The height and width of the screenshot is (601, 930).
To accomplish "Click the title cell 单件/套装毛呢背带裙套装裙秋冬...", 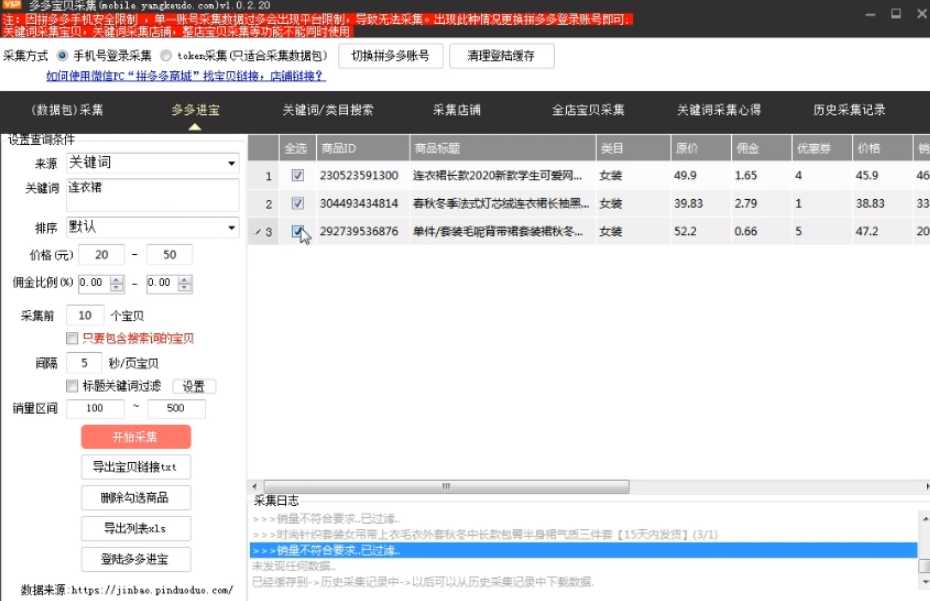I will [x=502, y=231].
